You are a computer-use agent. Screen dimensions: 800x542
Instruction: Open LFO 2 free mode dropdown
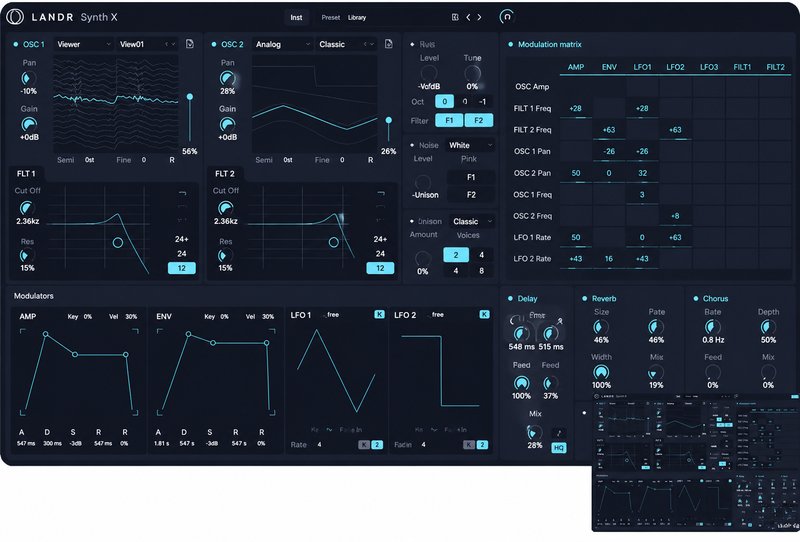pos(435,315)
